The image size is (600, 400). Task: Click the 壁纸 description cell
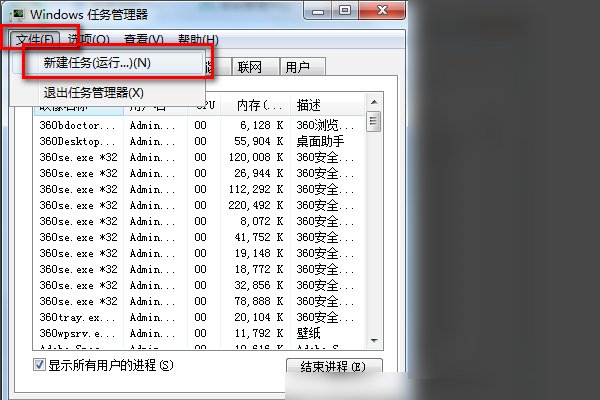pos(308,333)
